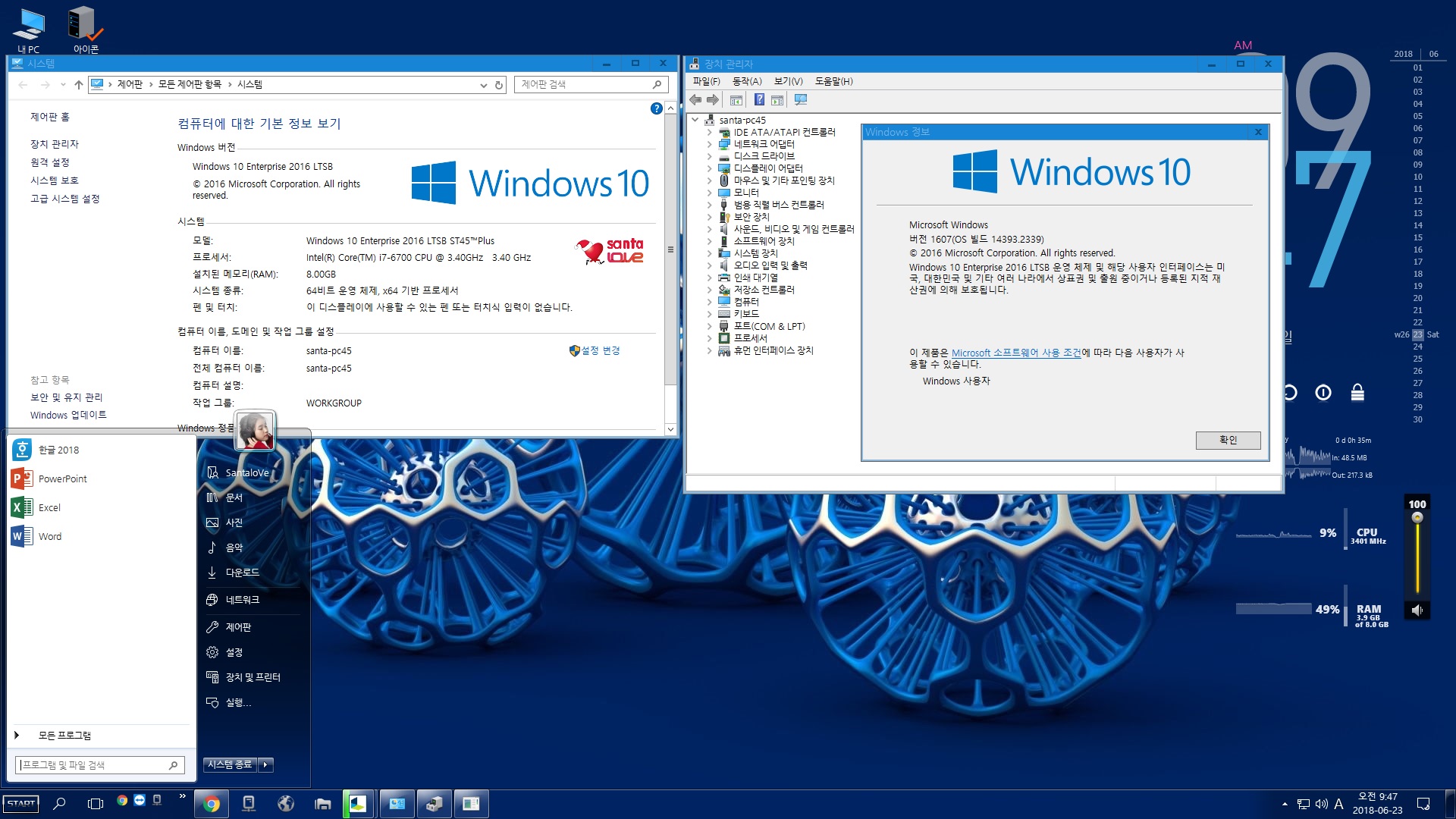
Task: Click the globe icon on the taskbar
Action: click(x=286, y=803)
